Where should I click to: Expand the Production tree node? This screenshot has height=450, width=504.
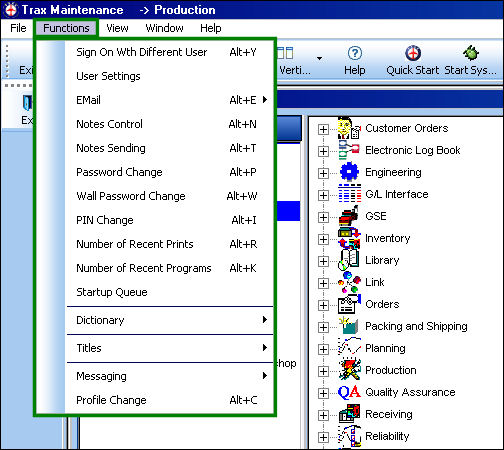[323, 371]
